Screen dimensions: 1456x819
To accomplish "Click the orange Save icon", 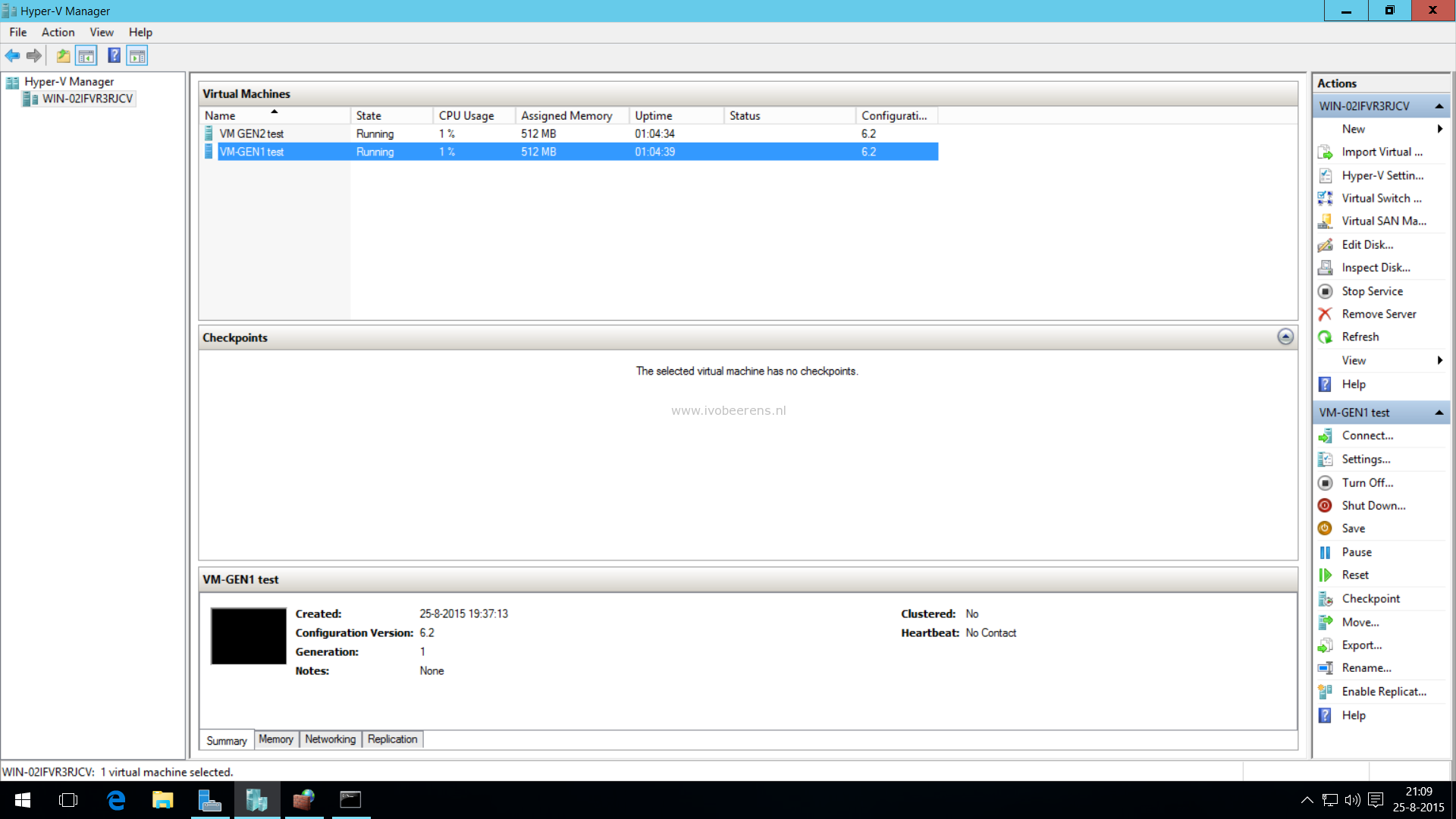I will [1325, 529].
